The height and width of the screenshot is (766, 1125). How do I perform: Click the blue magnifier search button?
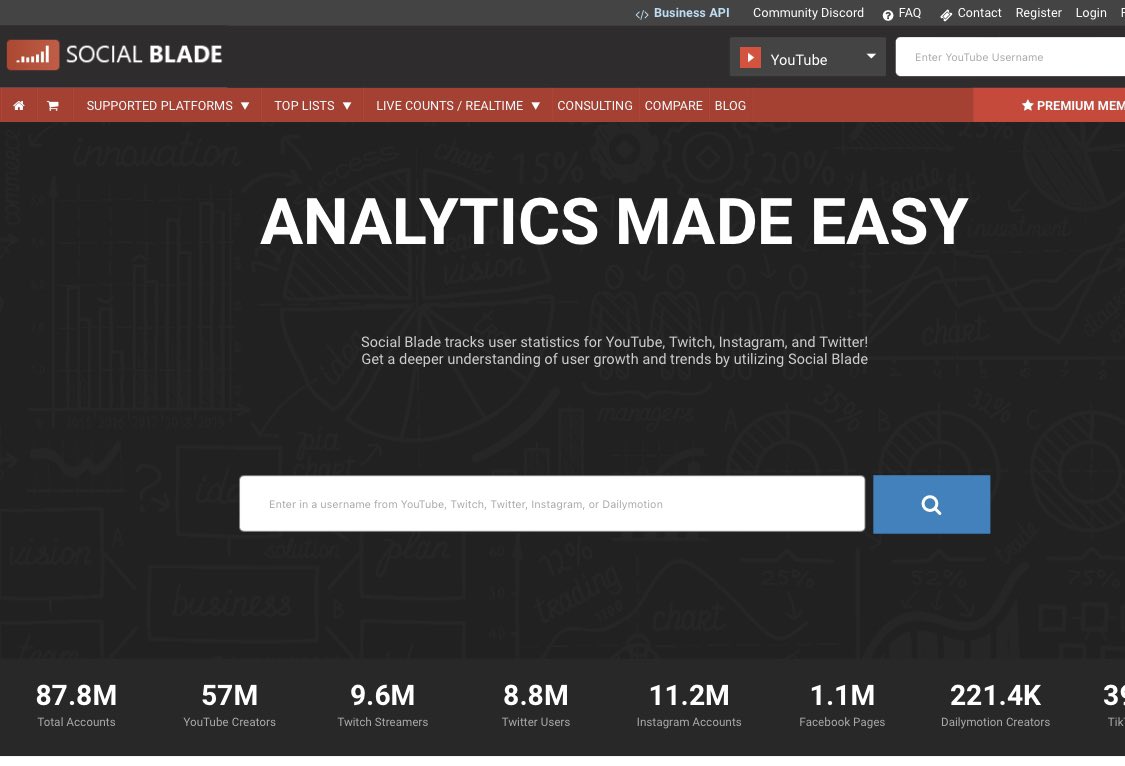[931, 504]
